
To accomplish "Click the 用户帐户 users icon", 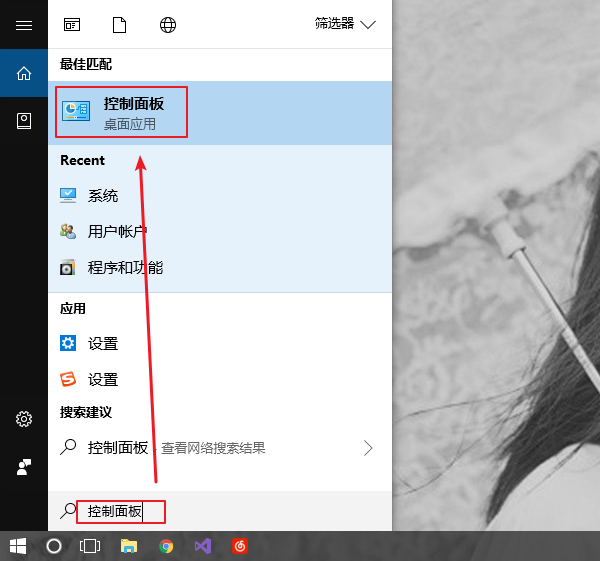I will point(68,232).
